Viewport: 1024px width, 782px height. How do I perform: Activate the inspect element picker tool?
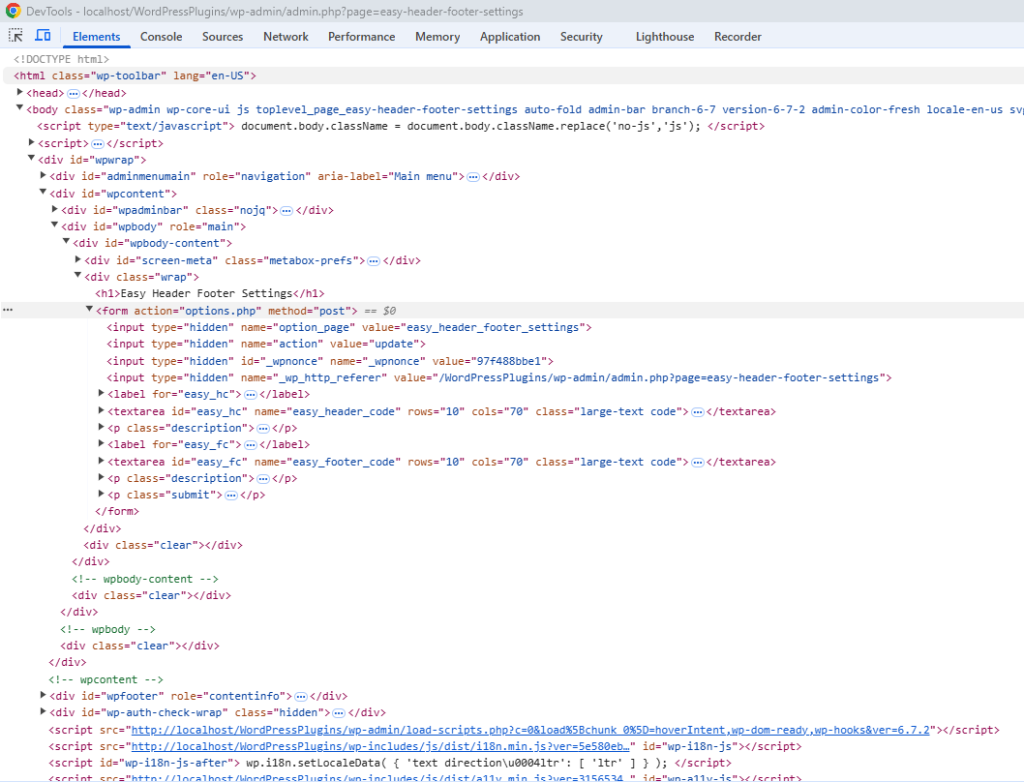[x=16, y=36]
